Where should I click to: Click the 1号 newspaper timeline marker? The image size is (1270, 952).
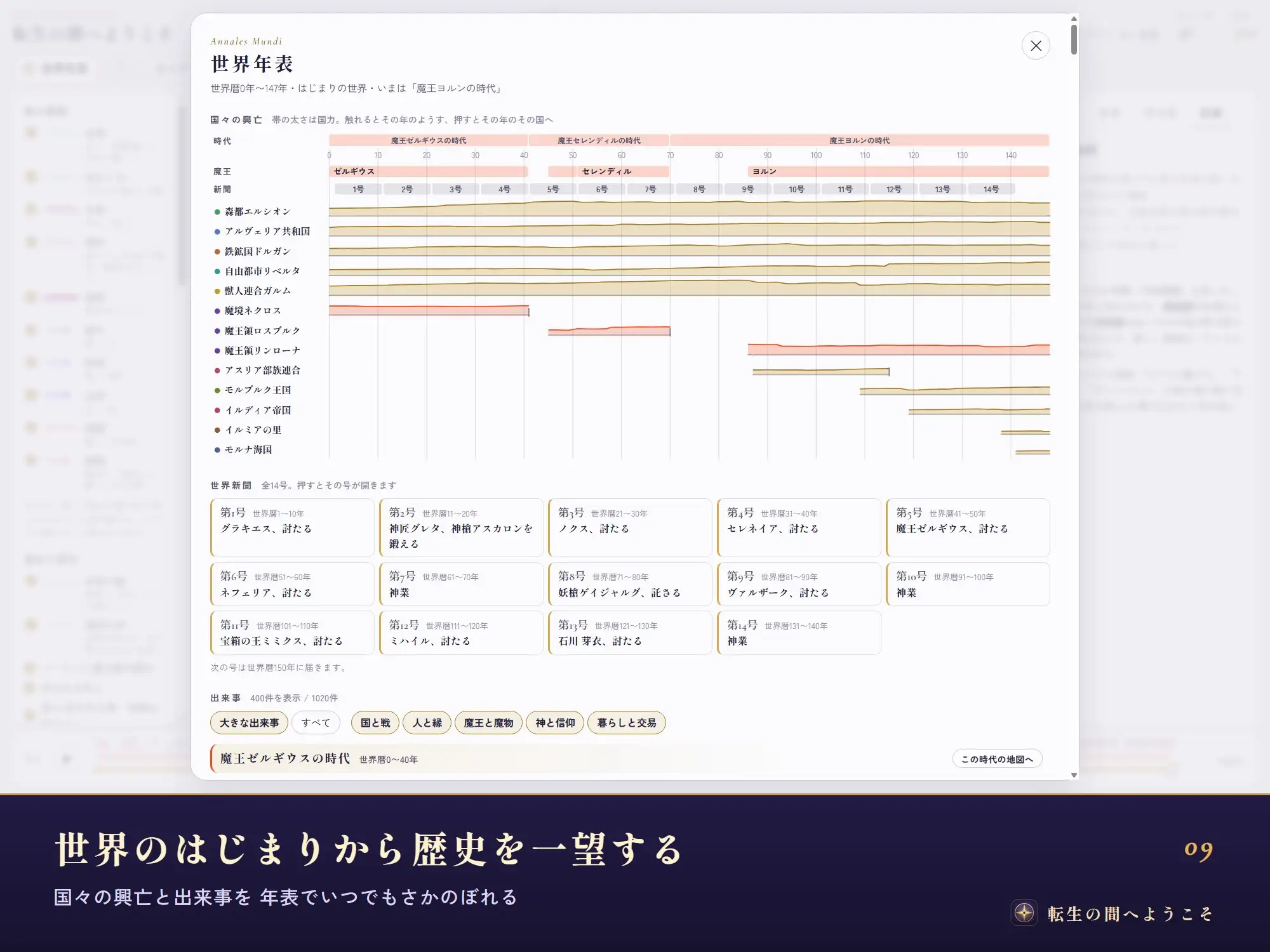[x=358, y=189]
